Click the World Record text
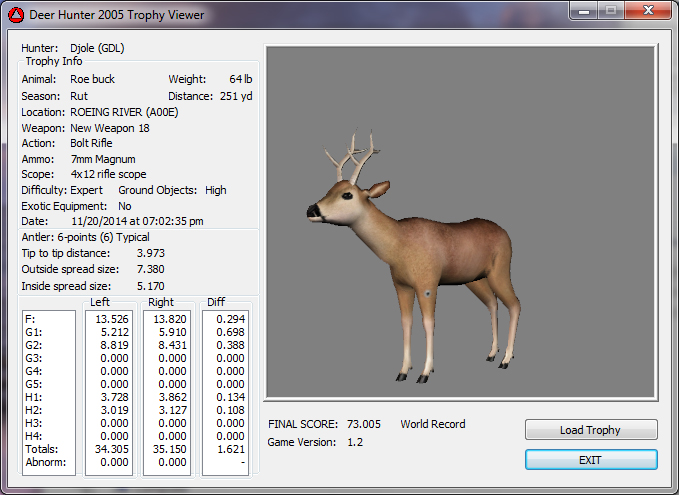Viewport: 679px width, 495px height. tap(433, 424)
